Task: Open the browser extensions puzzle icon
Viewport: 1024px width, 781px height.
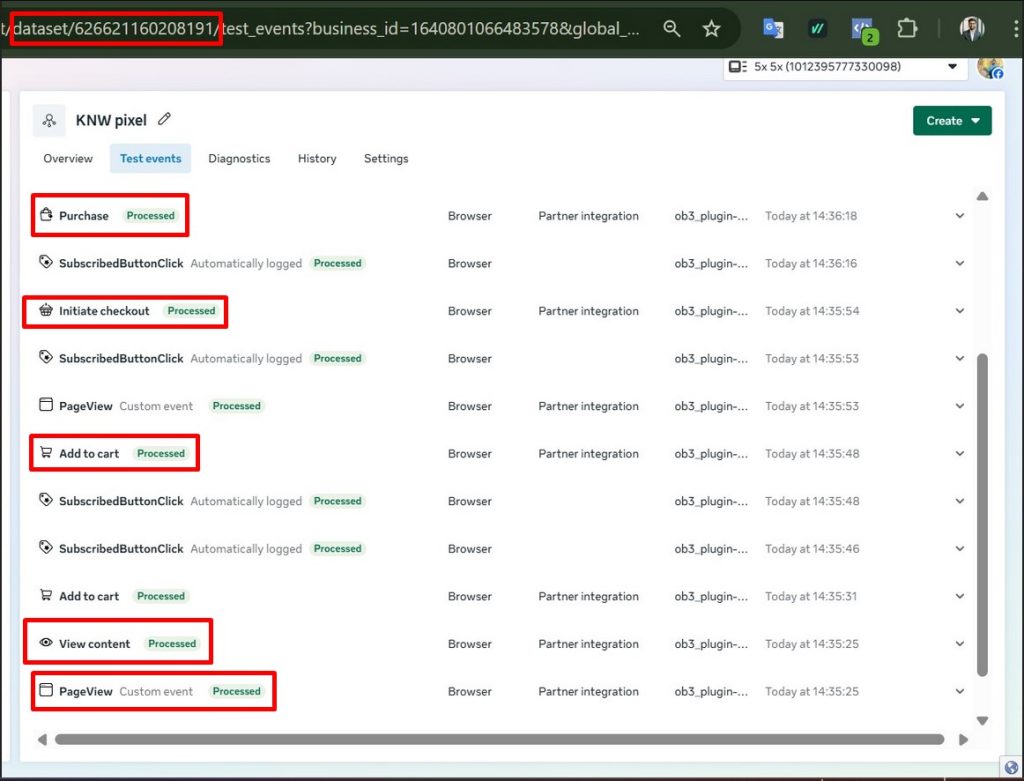Action: click(907, 29)
